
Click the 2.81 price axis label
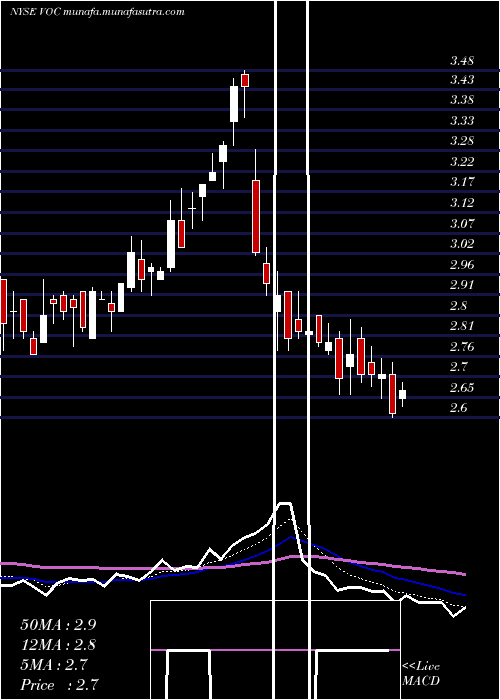click(x=462, y=326)
